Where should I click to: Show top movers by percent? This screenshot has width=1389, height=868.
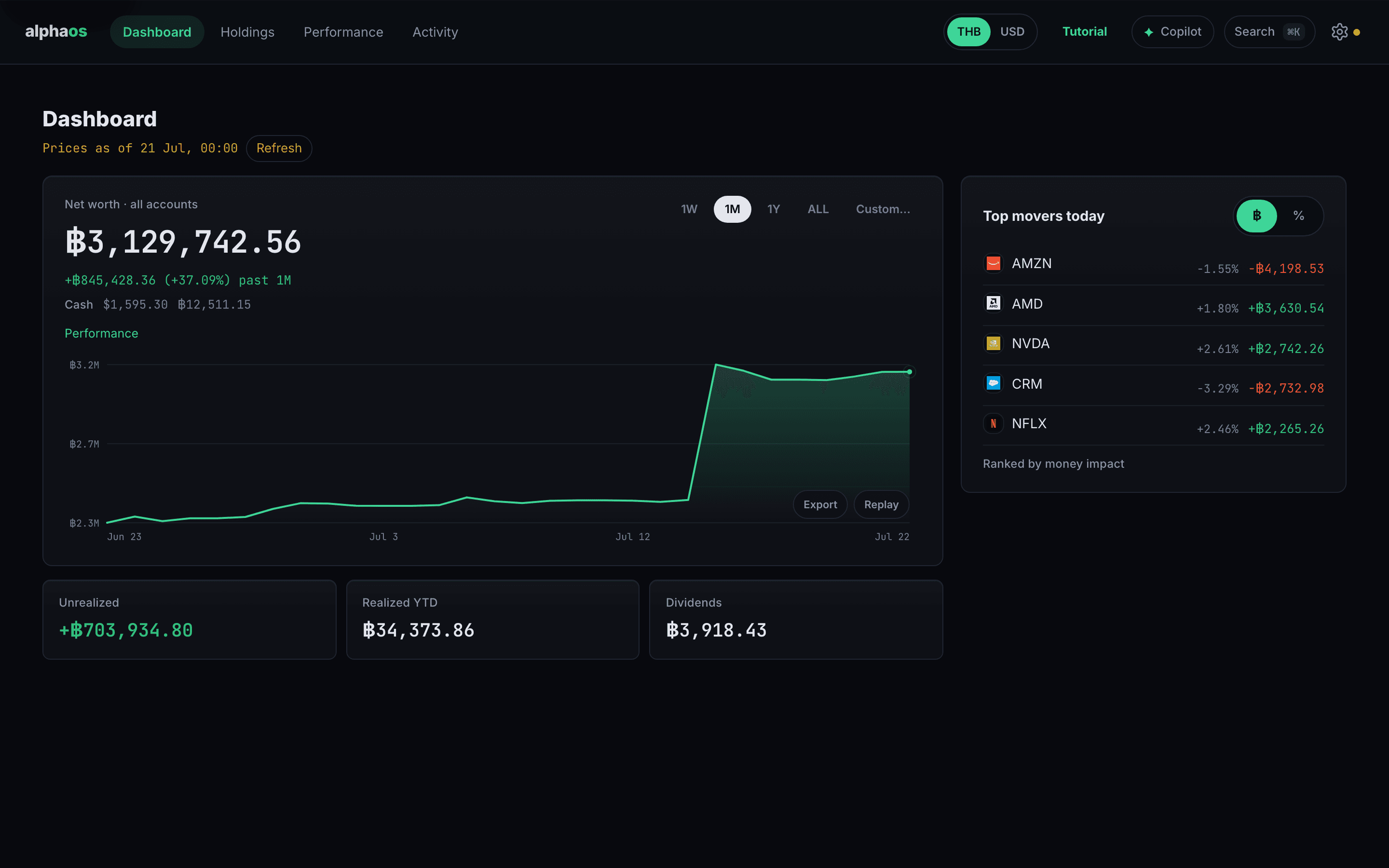(1298, 216)
